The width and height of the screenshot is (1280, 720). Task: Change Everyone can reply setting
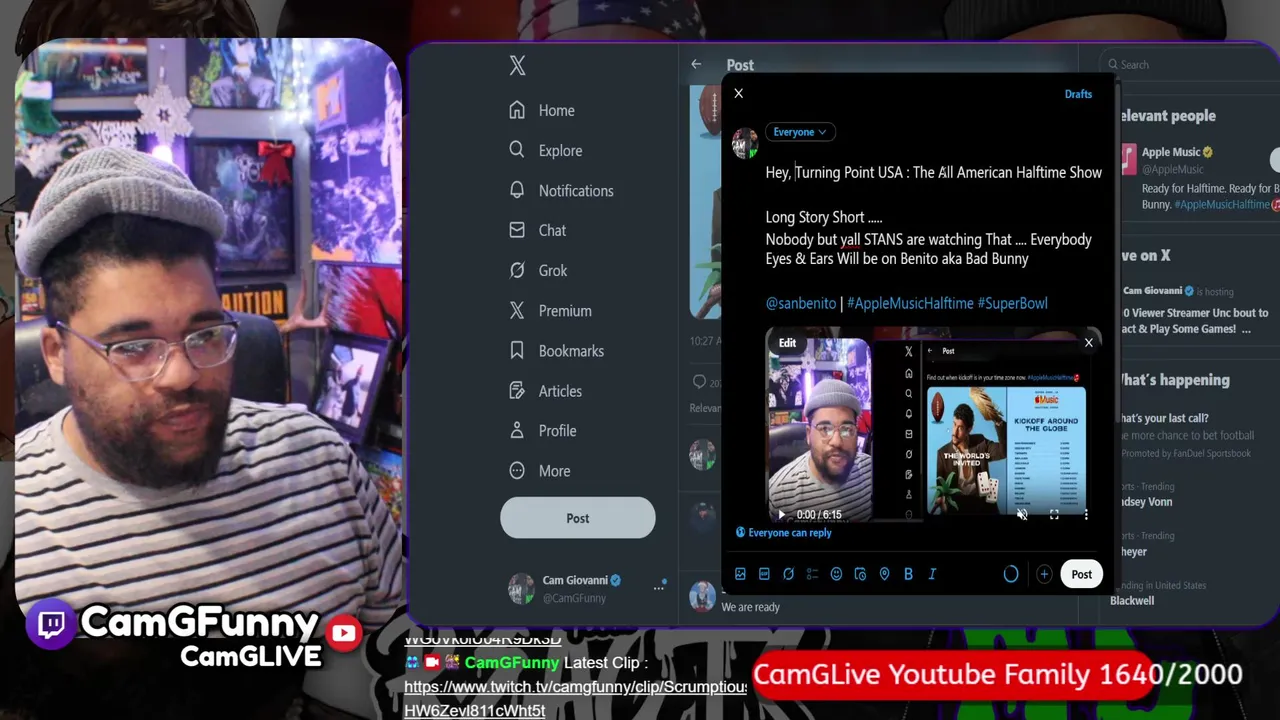(783, 533)
